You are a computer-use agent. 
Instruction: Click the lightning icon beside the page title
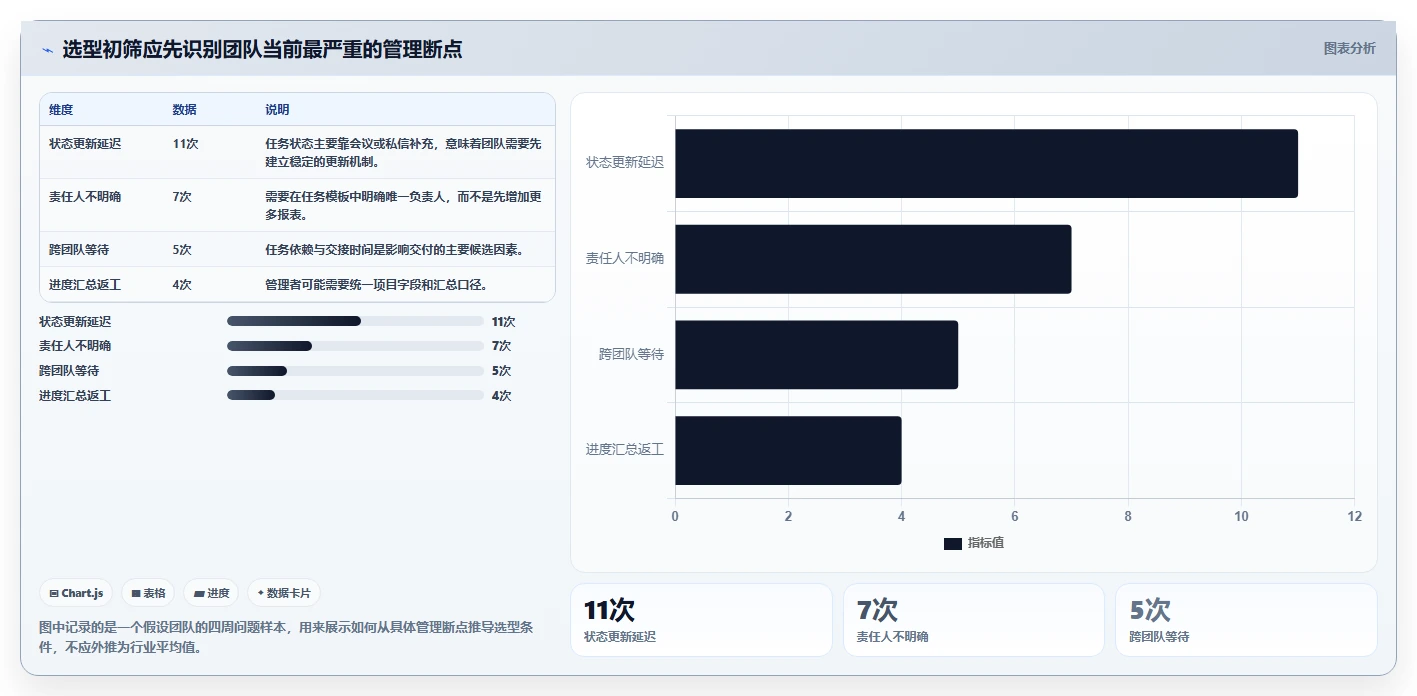point(47,50)
